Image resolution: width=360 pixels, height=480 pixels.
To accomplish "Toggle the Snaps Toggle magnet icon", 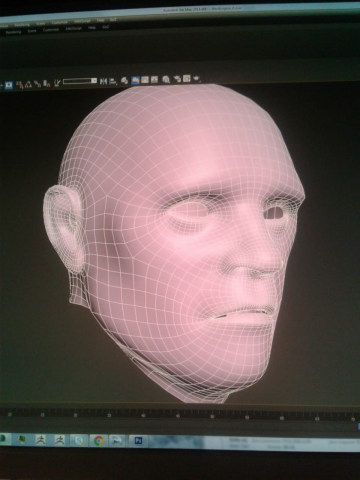I will pos(20,84).
